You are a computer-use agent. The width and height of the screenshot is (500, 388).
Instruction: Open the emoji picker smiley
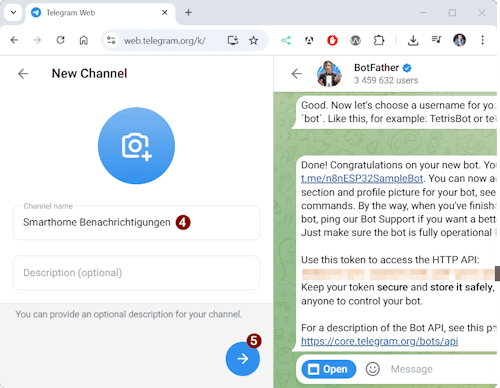(372, 369)
